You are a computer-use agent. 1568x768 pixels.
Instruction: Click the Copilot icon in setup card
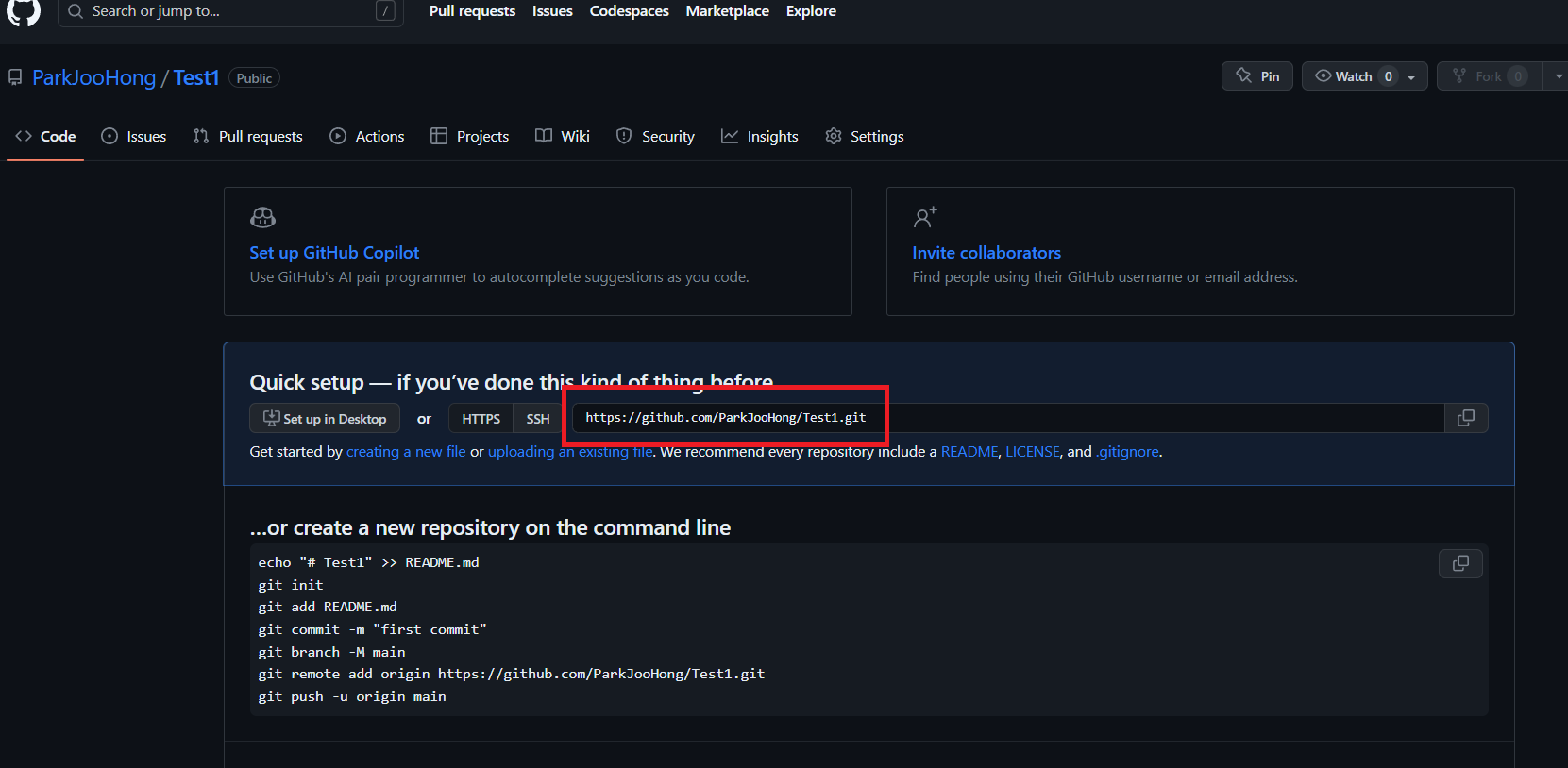pyautogui.click(x=262, y=218)
